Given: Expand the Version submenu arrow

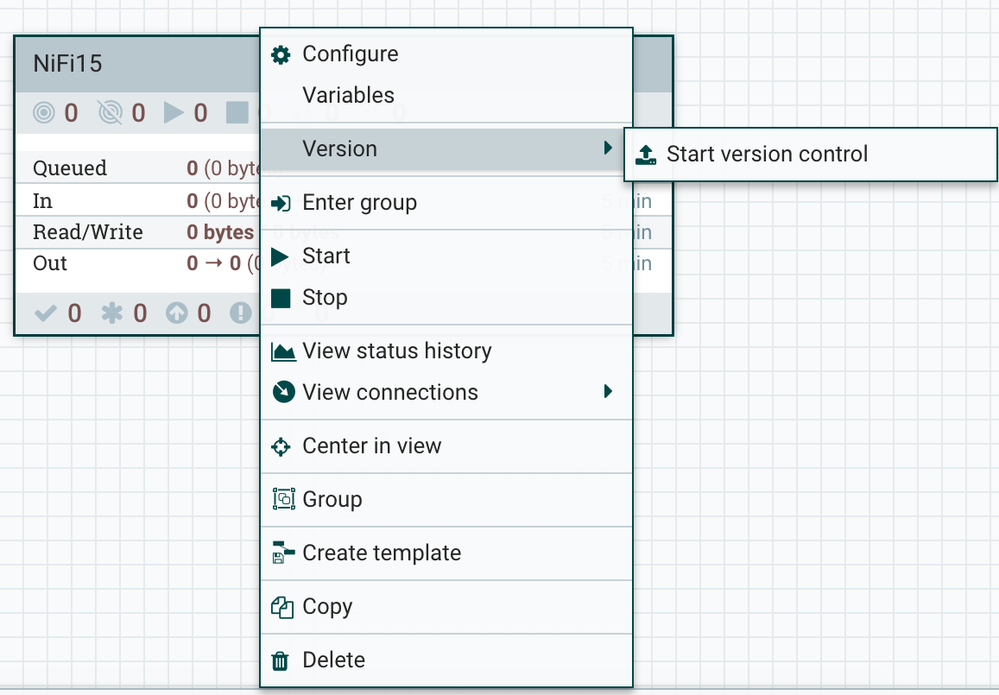Looking at the screenshot, I should [x=609, y=147].
